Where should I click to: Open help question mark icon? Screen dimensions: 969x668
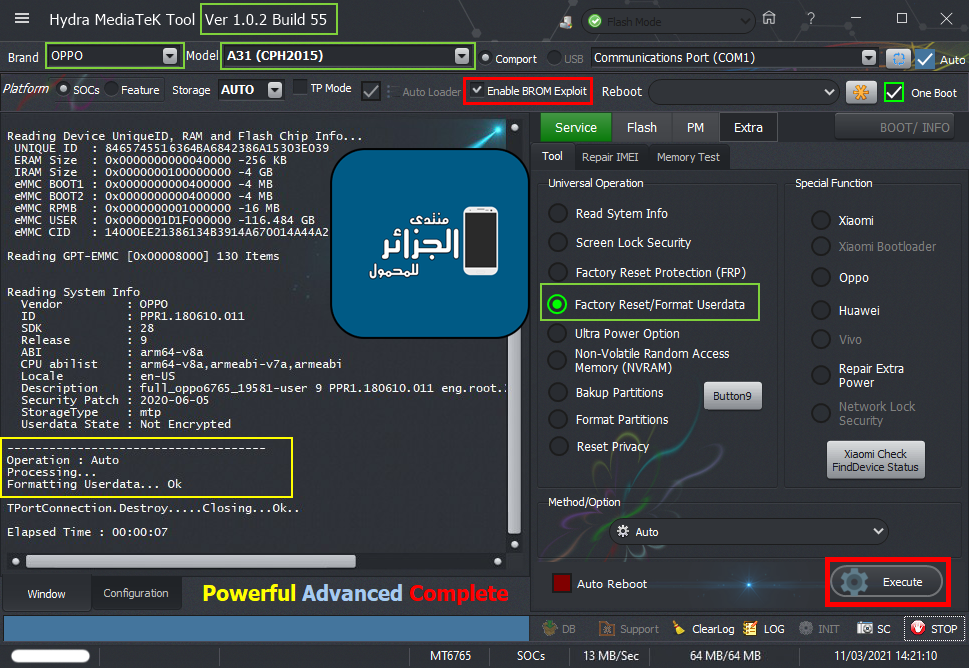point(810,18)
